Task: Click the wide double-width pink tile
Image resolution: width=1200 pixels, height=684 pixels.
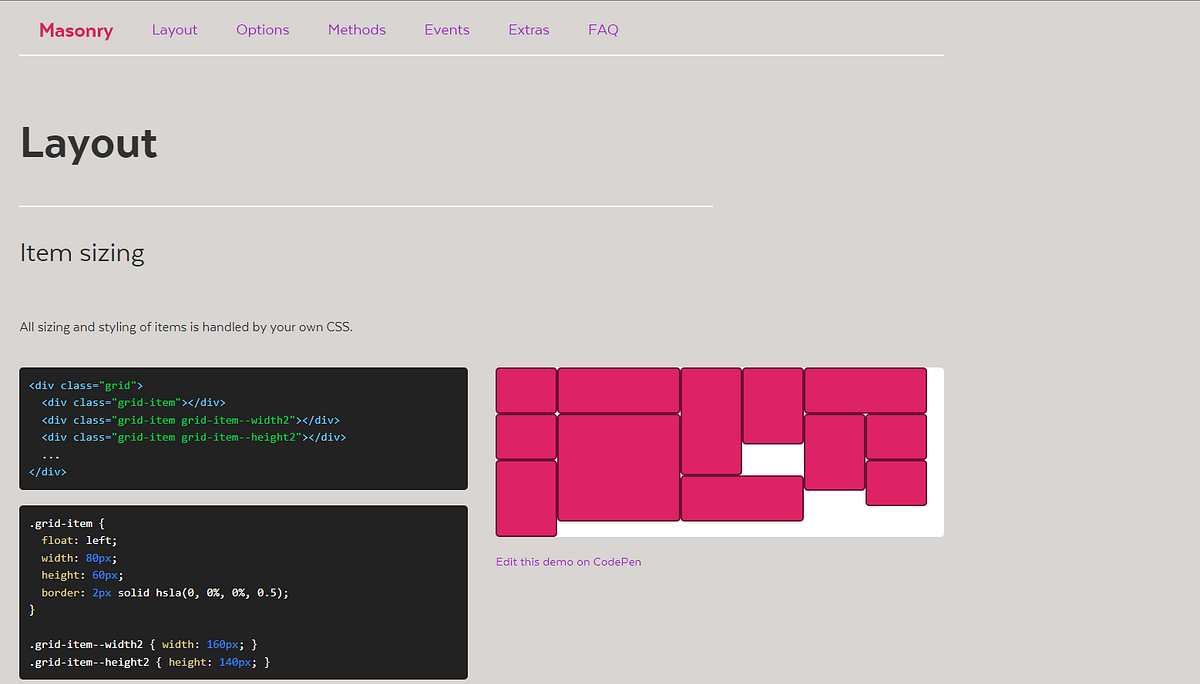Action: tap(618, 389)
